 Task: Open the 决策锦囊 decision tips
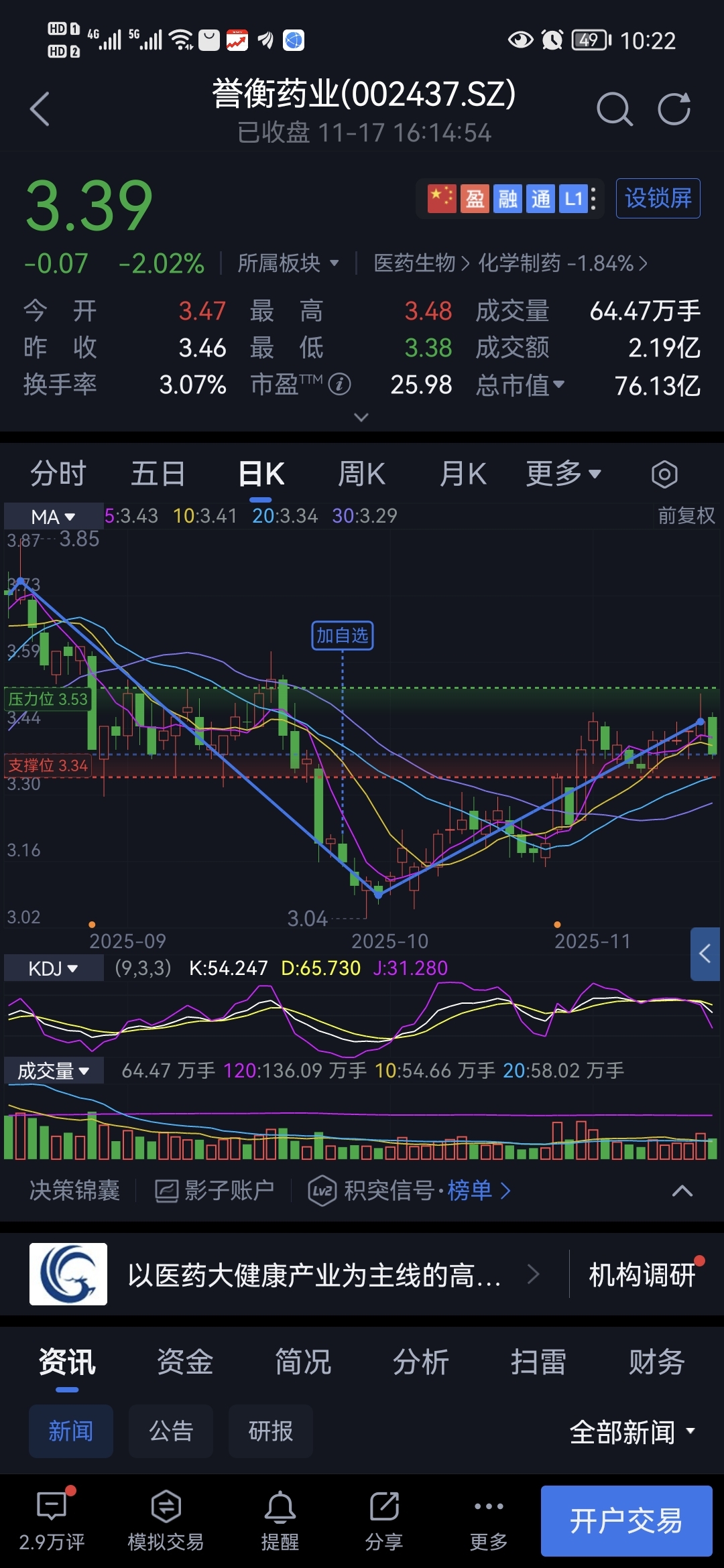[x=75, y=1191]
